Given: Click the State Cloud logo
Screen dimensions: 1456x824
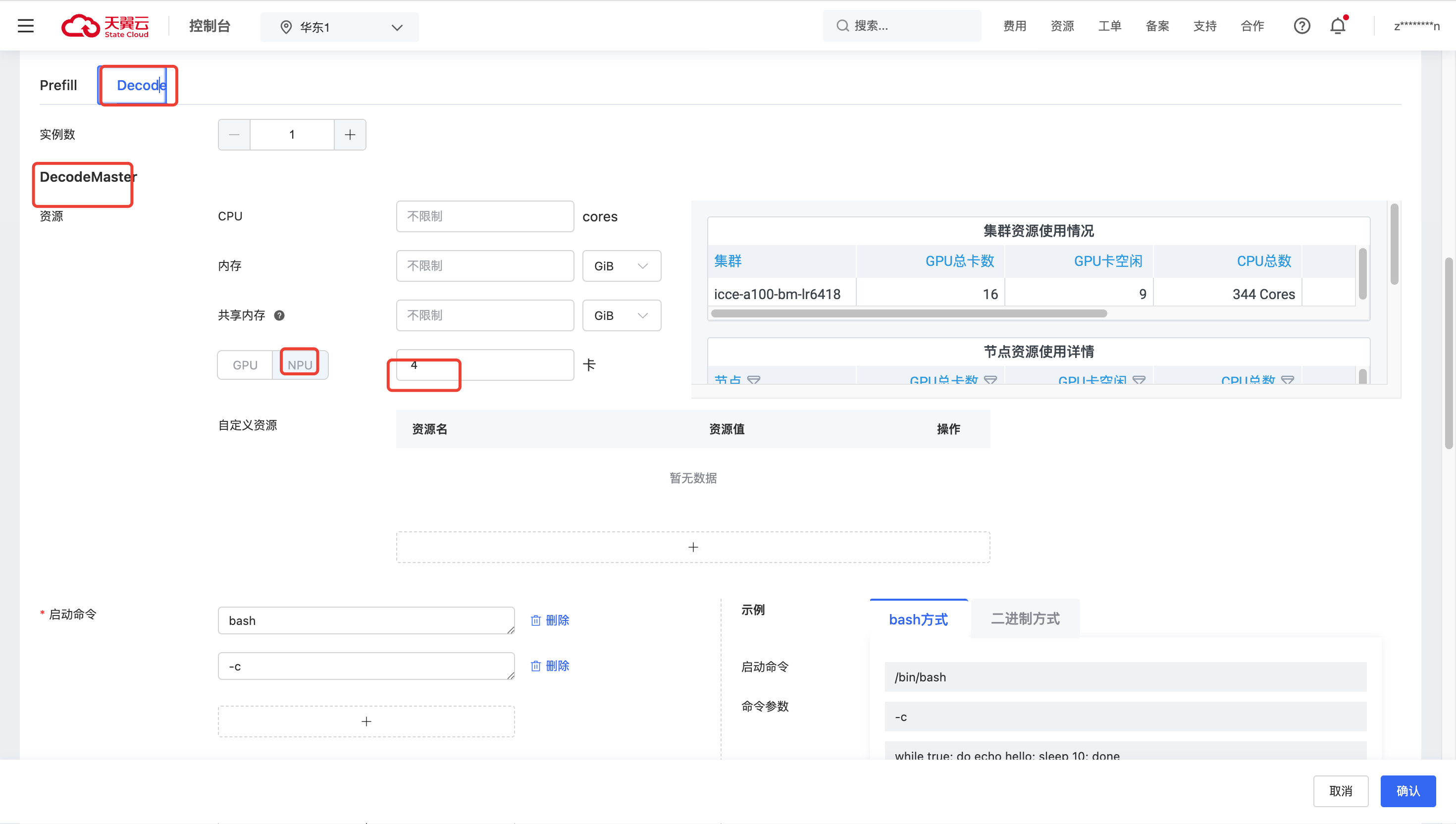Looking at the screenshot, I should tap(105, 26).
